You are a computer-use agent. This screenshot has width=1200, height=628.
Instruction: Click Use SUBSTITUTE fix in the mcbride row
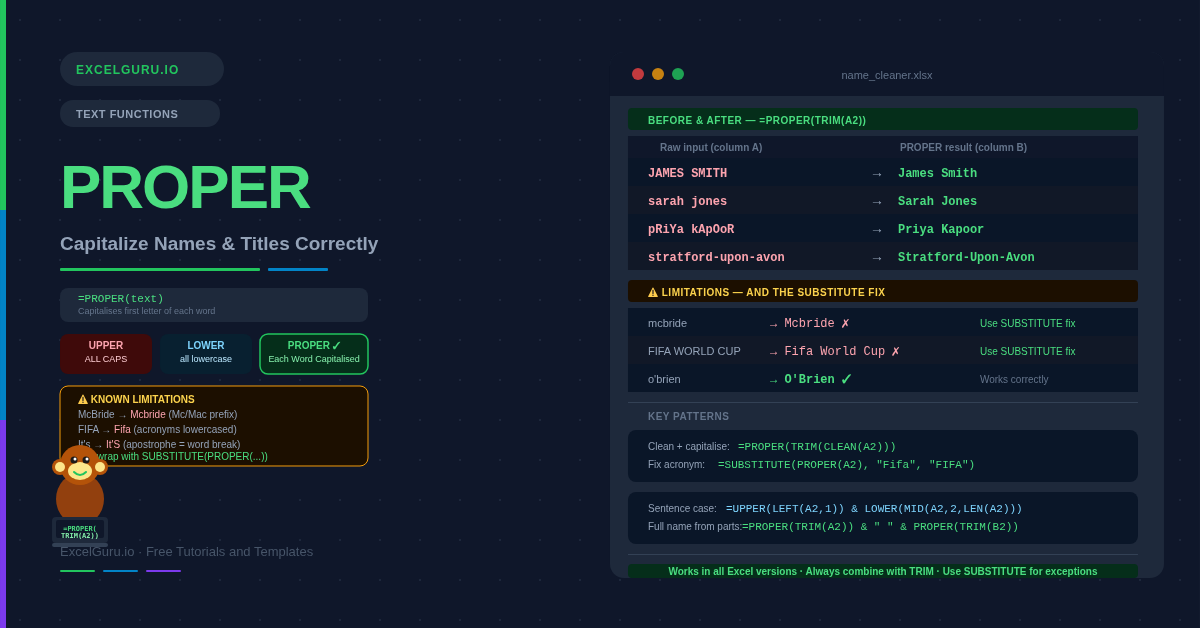click(x=1027, y=324)
